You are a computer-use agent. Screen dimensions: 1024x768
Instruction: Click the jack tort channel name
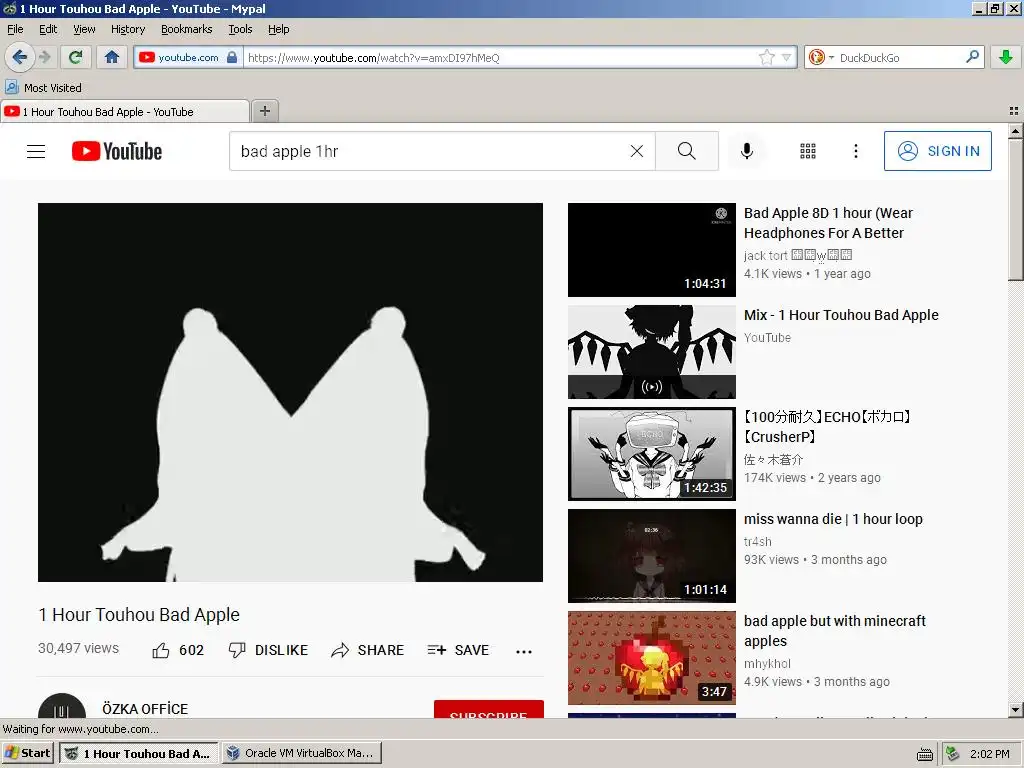coord(798,255)
